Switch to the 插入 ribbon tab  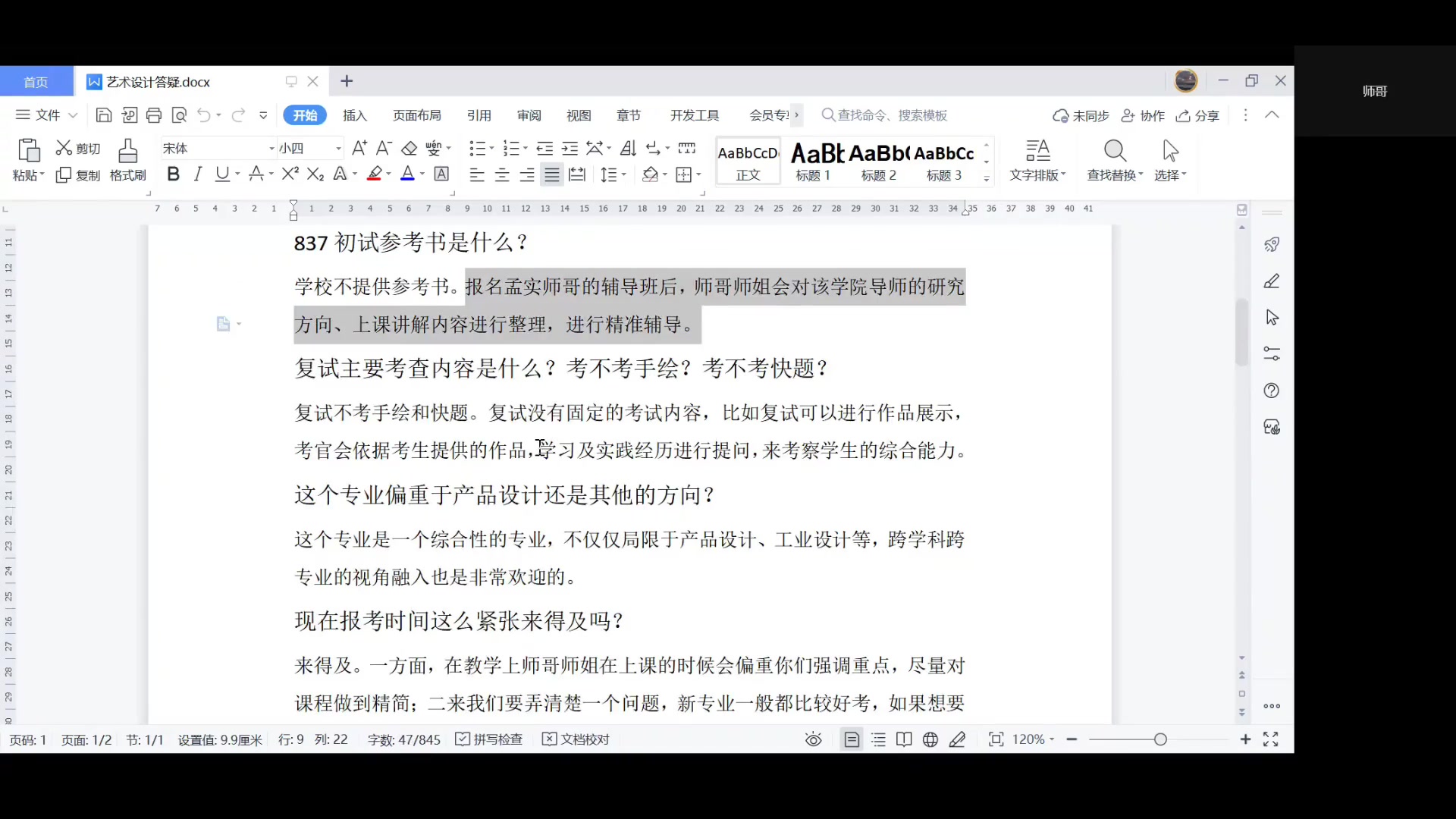pyautogui.click(x=354, y=115)
